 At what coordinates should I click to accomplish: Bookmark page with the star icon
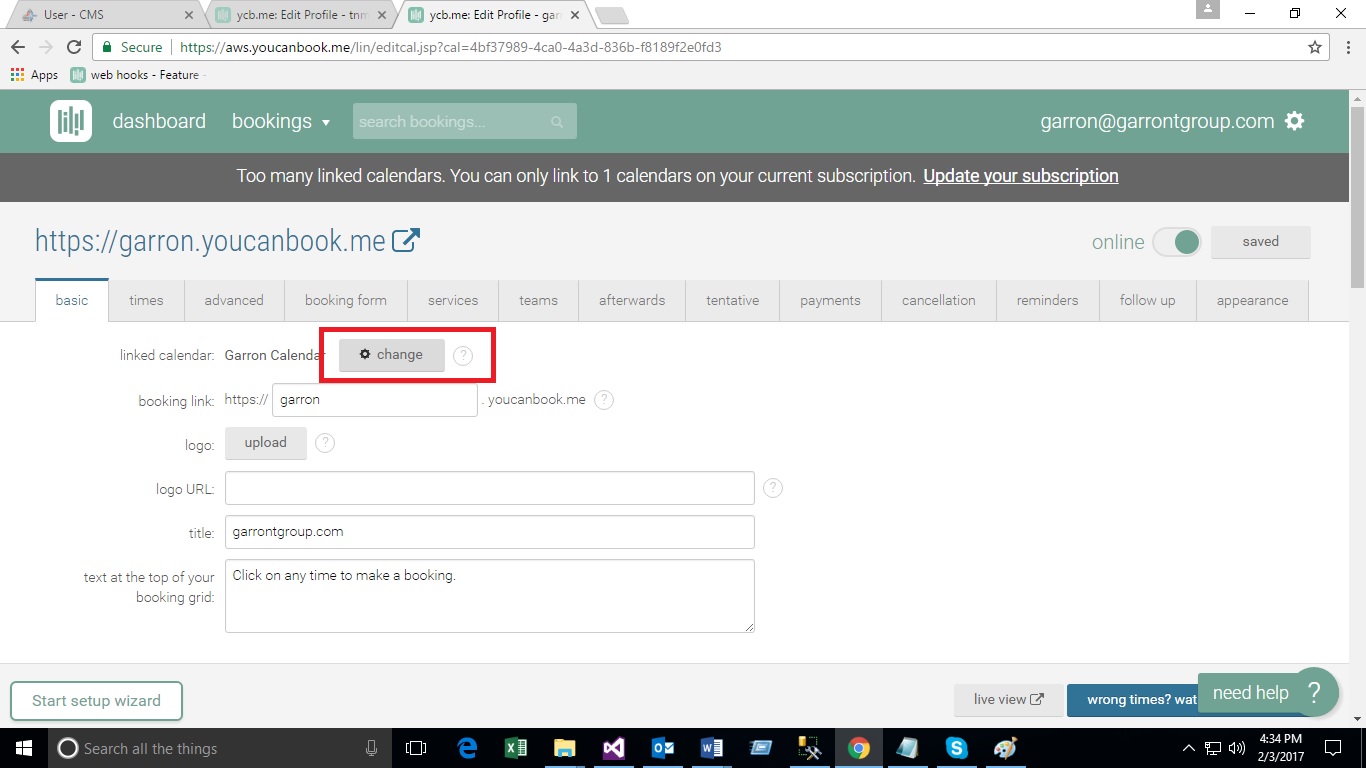click(1315, 47)
